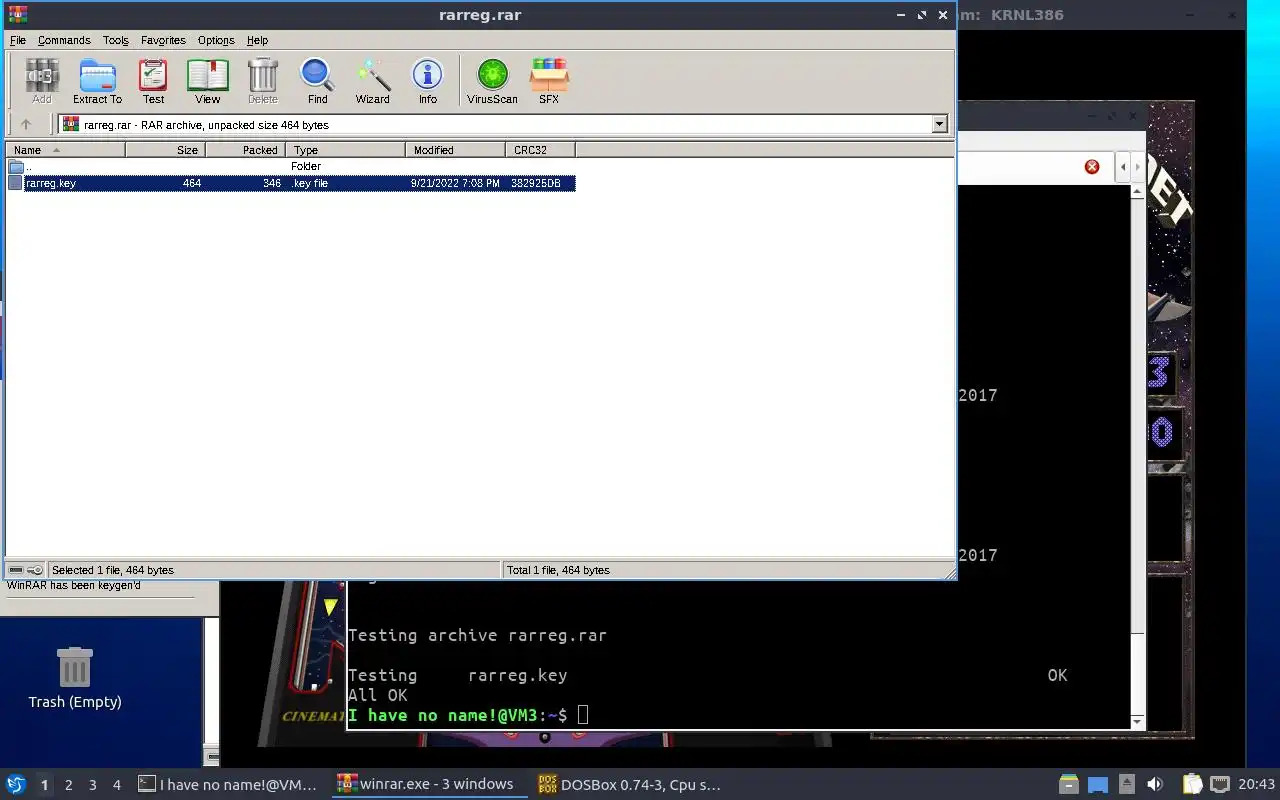Click the taskbar clock showing 20:43

click(x=1257, y=785)
